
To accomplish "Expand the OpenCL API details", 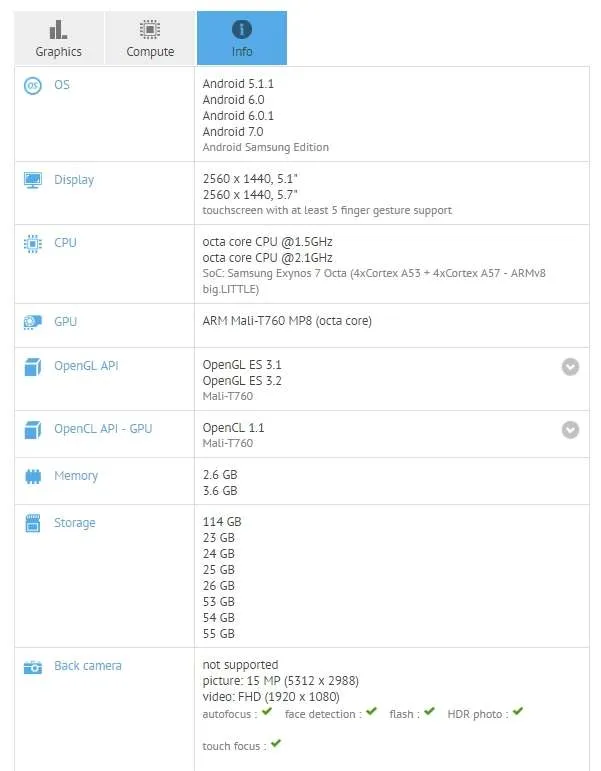I will [570, 430].
